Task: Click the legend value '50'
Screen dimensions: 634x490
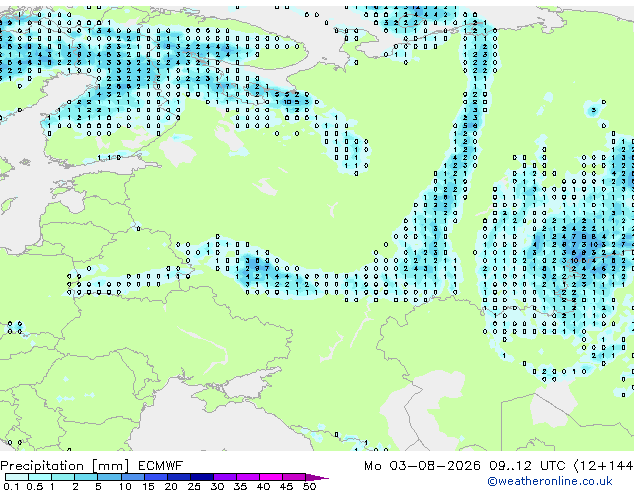Action: 309,486
